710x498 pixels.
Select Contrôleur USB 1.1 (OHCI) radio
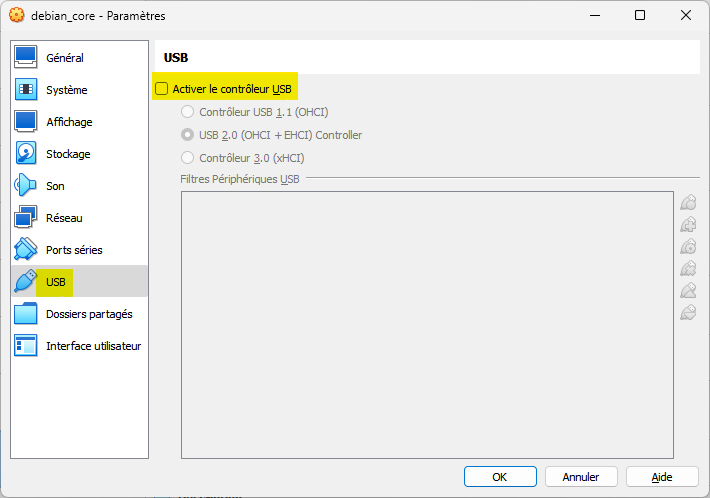click(187, 112)
